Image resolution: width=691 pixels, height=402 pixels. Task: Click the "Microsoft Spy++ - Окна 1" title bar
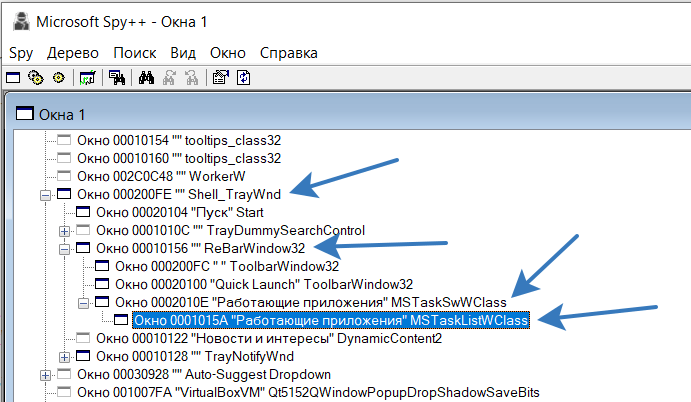pyautogui.click(x=122, y=22)
